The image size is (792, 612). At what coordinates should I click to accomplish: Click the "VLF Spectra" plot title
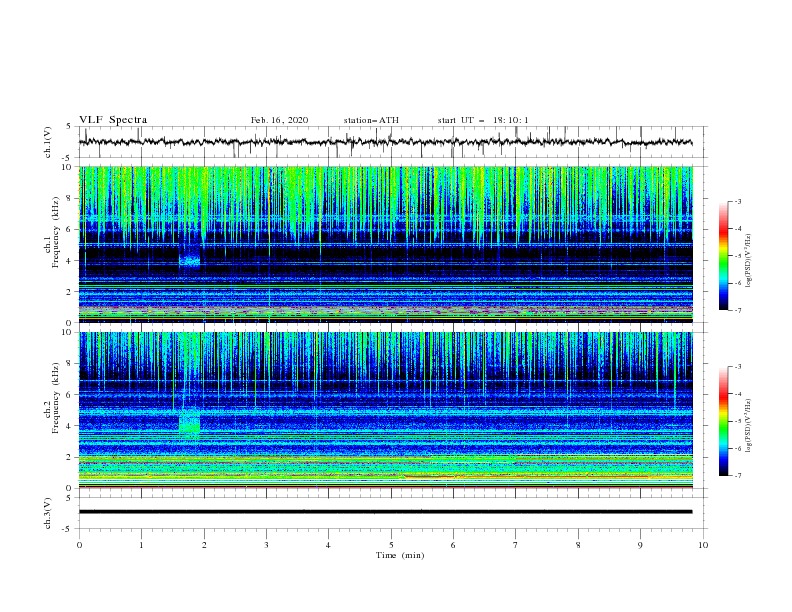pos(113,120)
